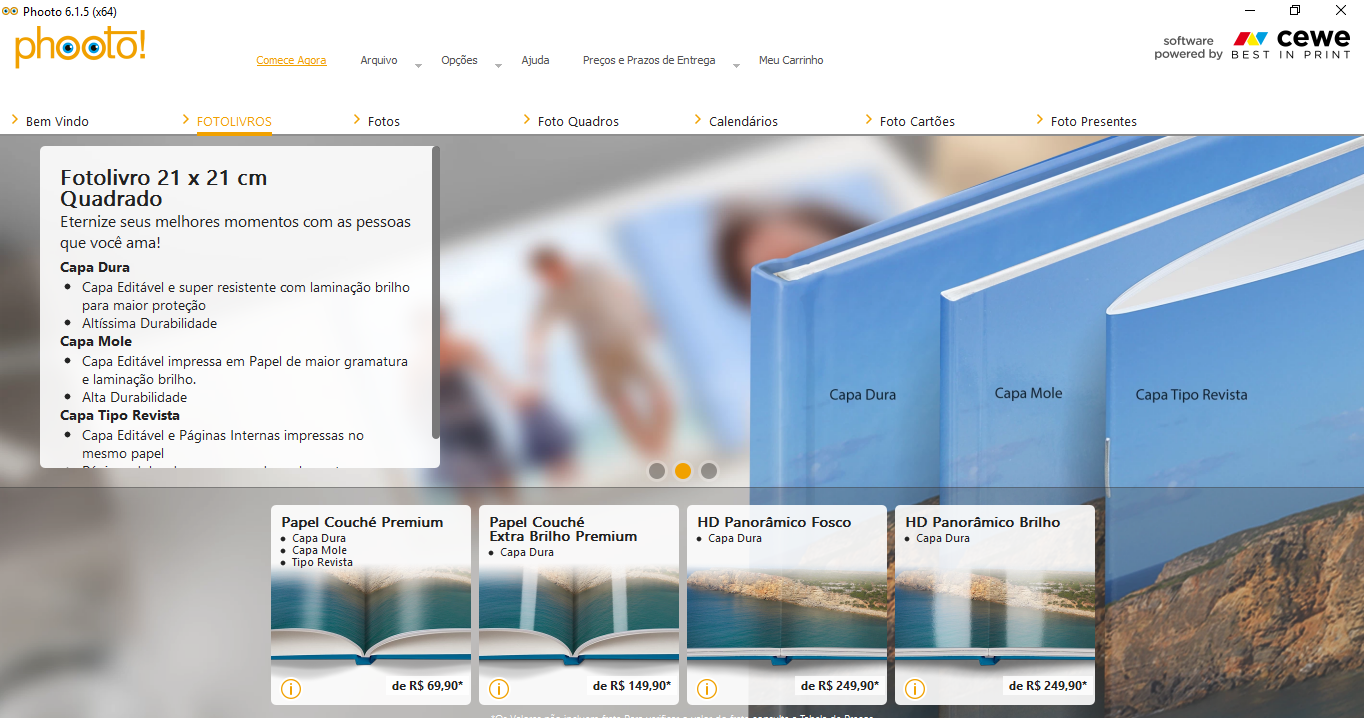Open Meu Carrinho
The height and width of the screenshot is (718, 1364).
coord(791,60)
